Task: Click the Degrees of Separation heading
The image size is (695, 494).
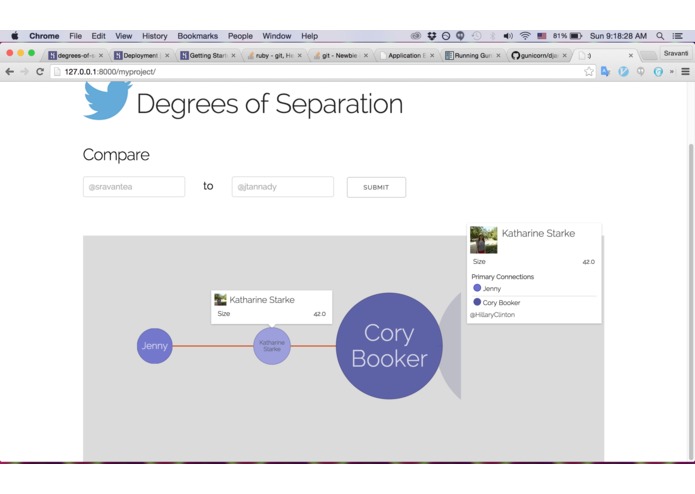Action: pyautogui.click(x=269, y=105)
